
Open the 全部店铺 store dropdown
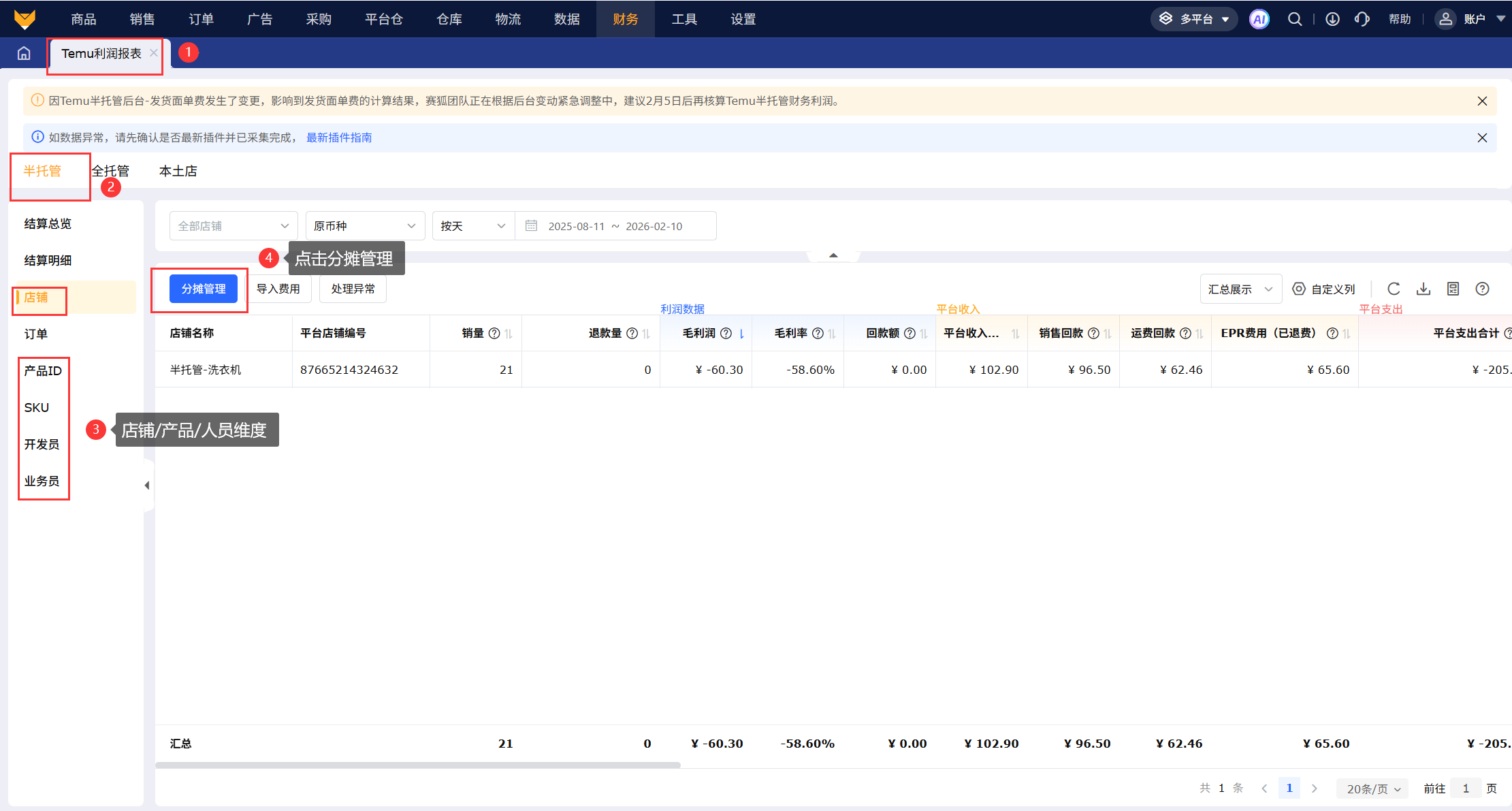[233, 226]
